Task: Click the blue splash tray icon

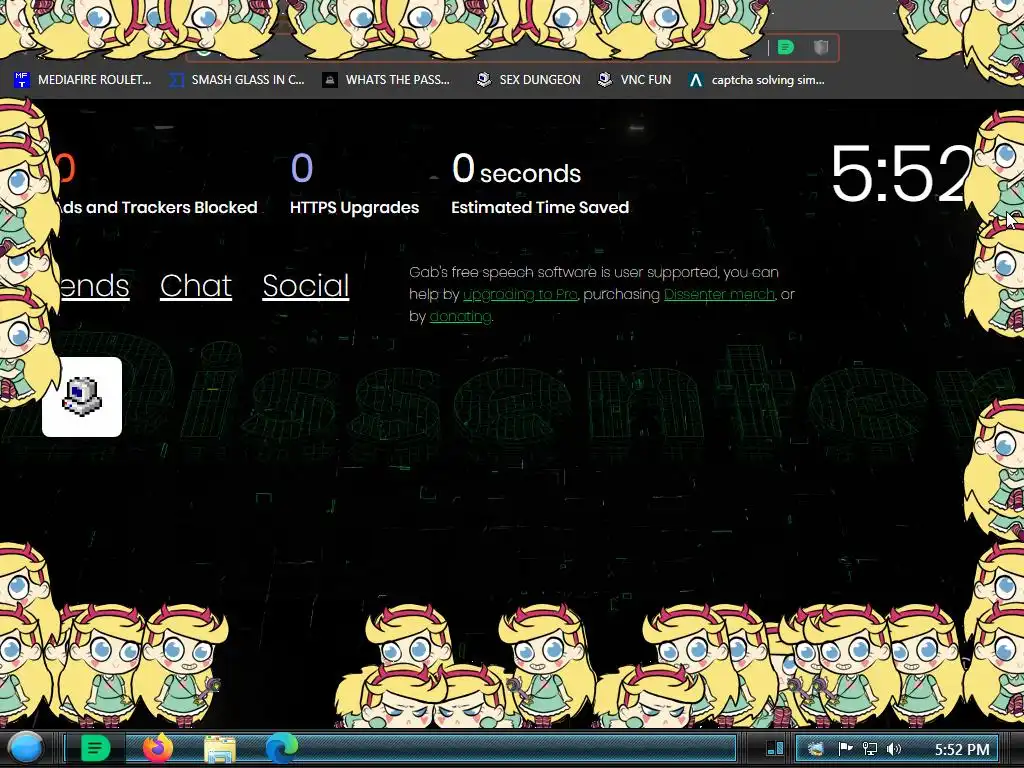Action: click(x=816, y=749)
